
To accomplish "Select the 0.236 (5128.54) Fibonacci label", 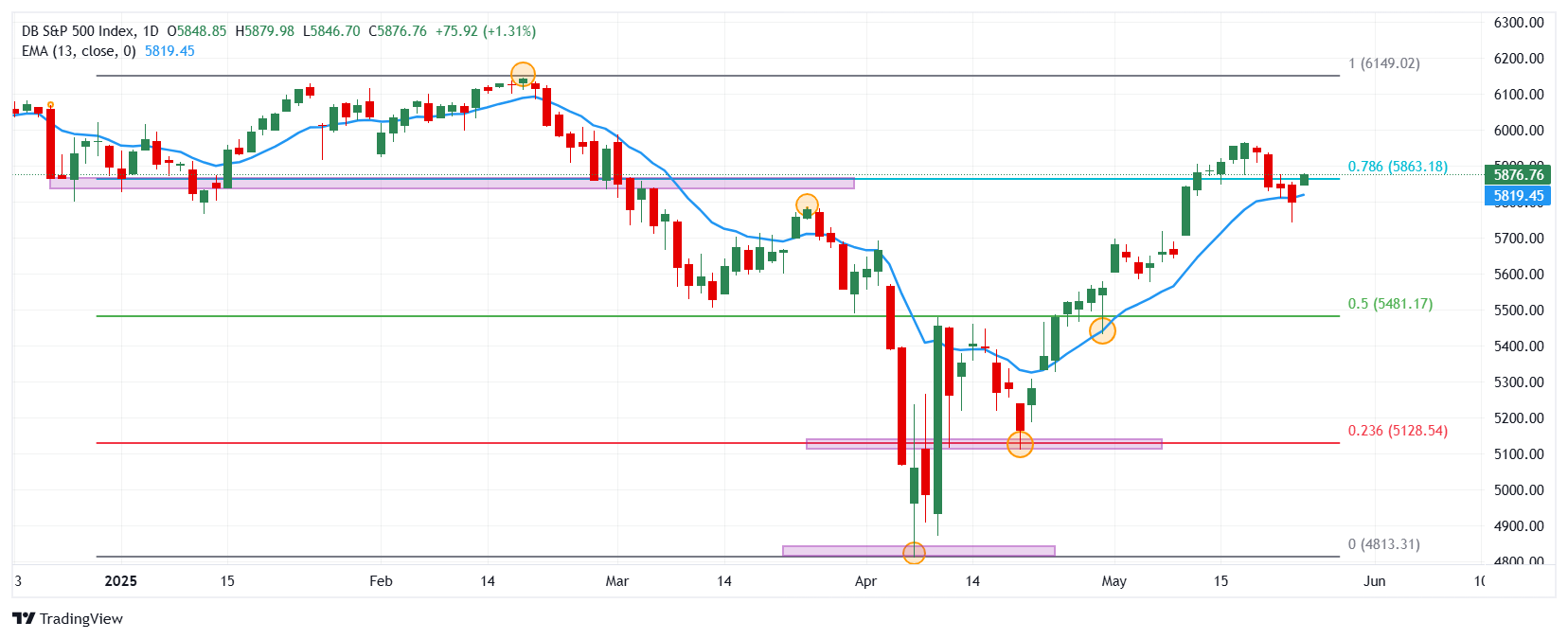I will point(1398,431).
